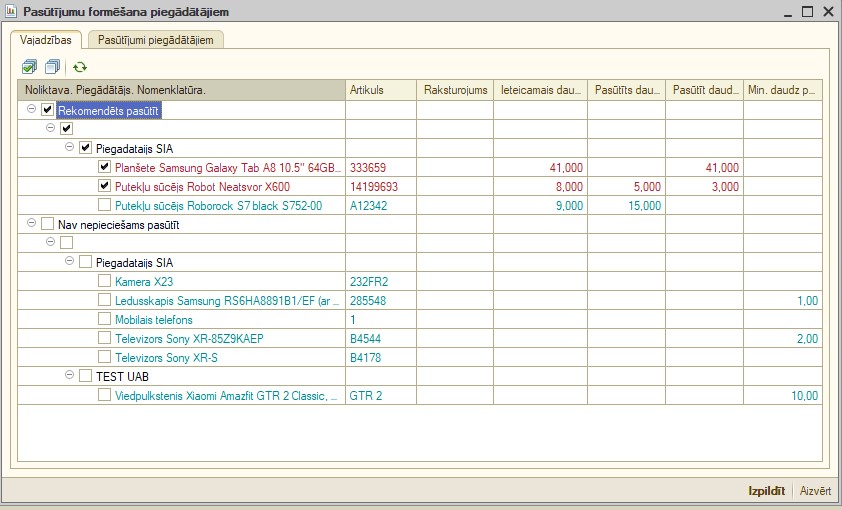This screenshot has height=510, width=842.
Task: Click the window title bar app icon
Action: pos(12,12)
